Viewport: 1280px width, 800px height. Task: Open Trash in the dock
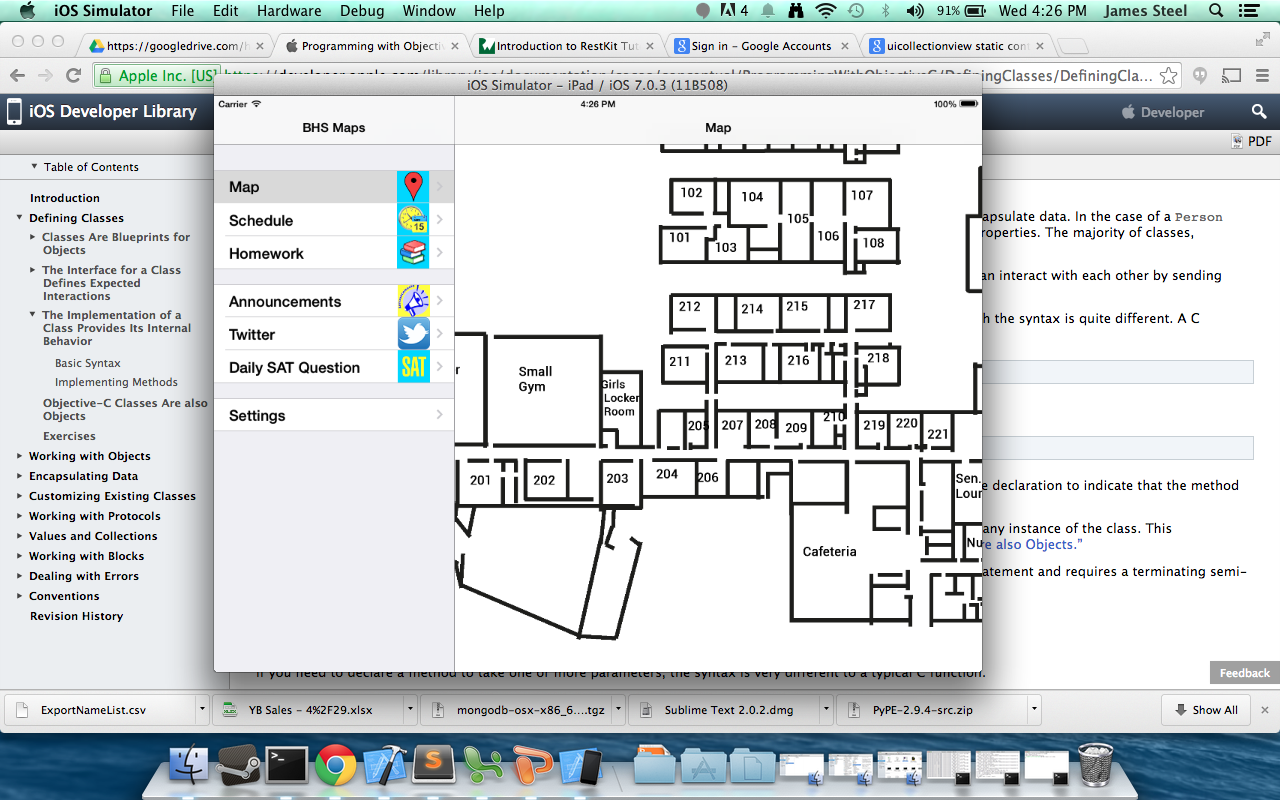(1095, 765)
